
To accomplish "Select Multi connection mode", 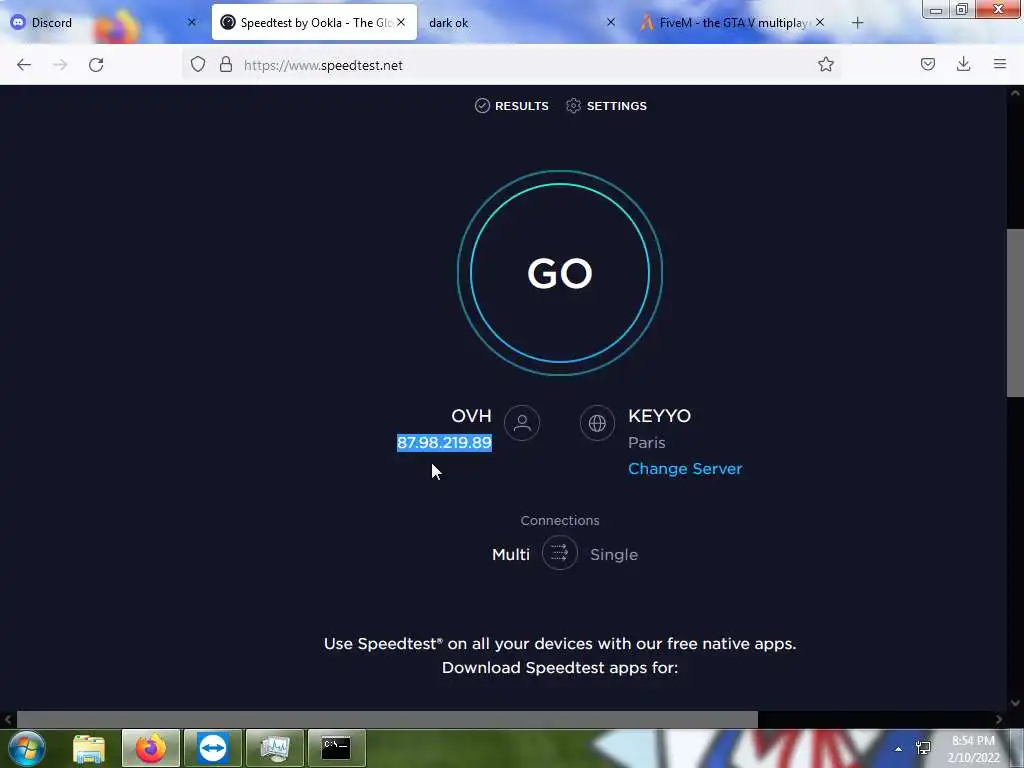I will click(511, 554).
